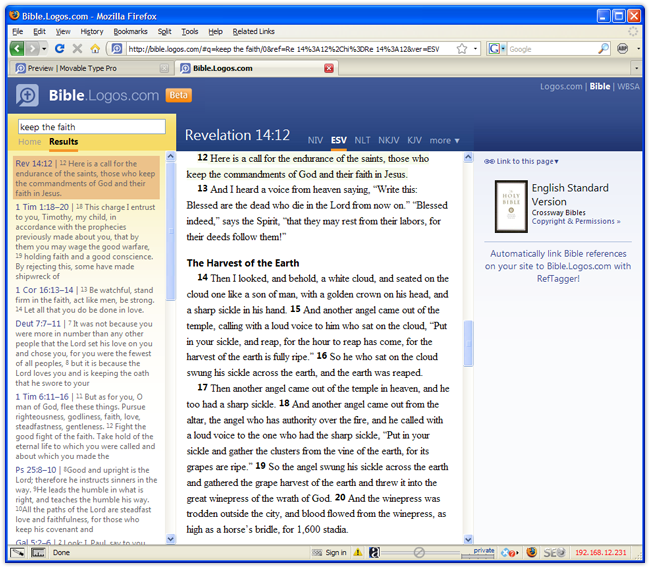This screenshot has height=568, width=650.
Task: Follow the Bible header link
Action: pyautogui.click(x=600, y=86)
